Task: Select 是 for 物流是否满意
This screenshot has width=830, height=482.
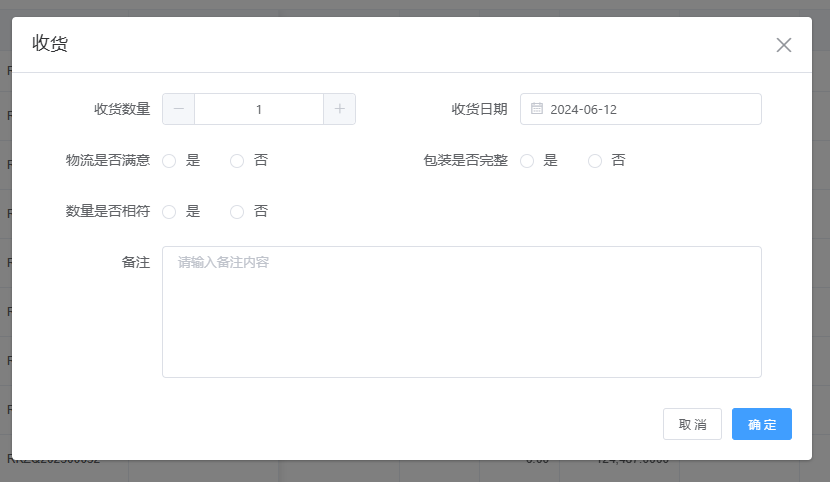Action: click(170, 161)
